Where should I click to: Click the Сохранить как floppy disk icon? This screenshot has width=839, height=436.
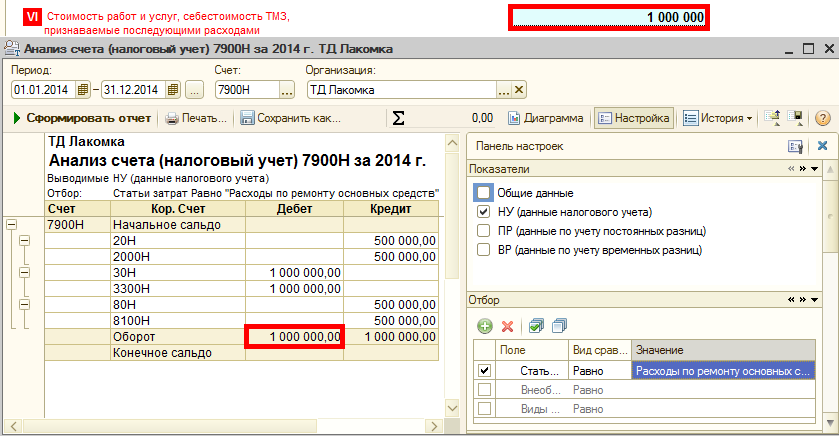246,118
